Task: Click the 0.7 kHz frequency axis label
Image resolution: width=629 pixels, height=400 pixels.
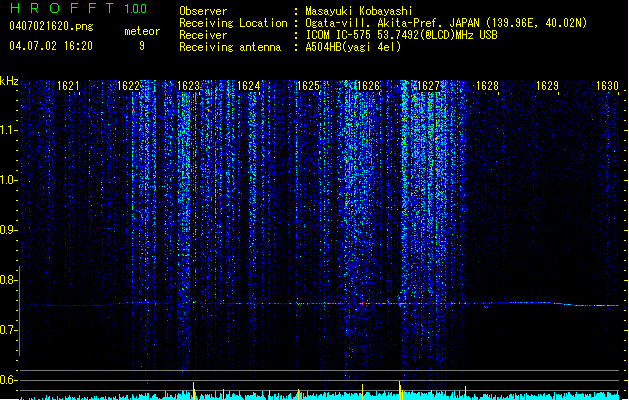Action: [9, 330]
